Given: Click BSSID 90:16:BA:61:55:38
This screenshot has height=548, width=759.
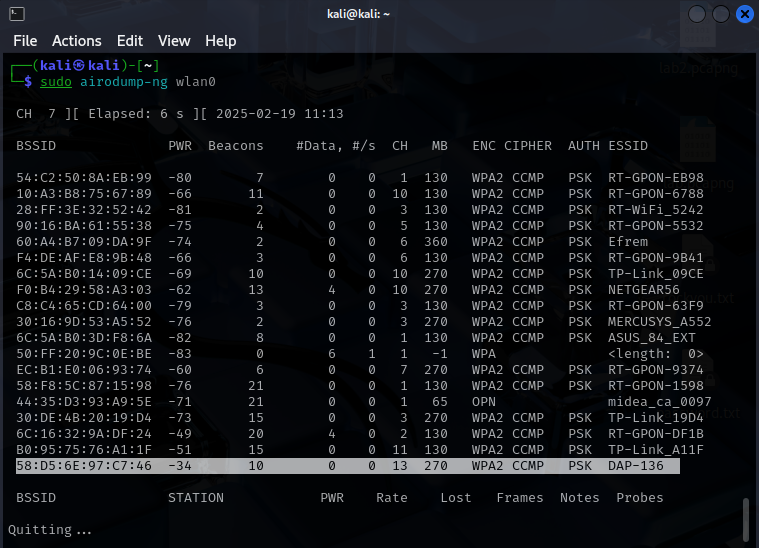Looking at the screenshot, I should [x=84, y=226].
